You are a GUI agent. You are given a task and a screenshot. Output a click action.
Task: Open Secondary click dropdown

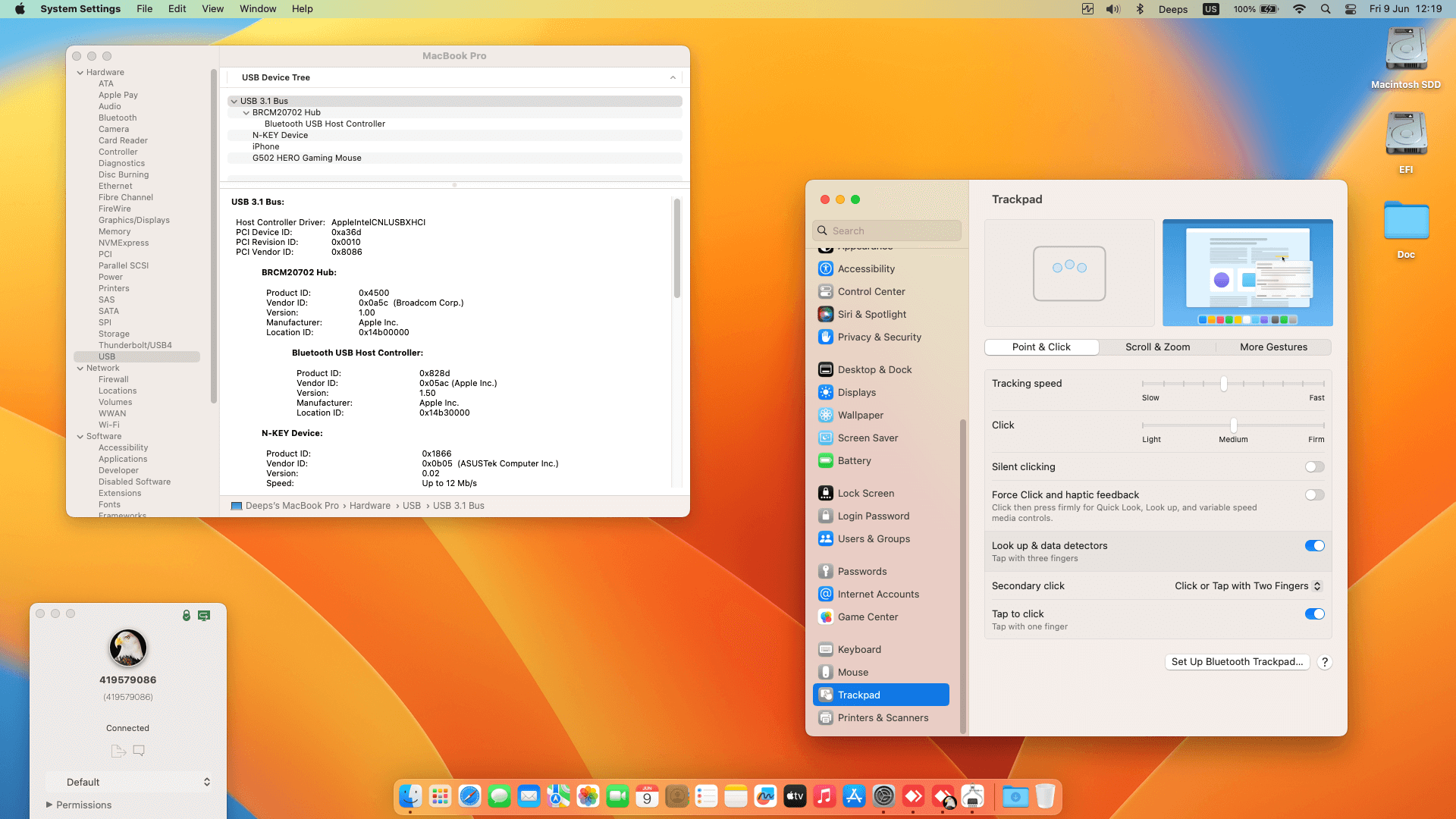tap(1247, 585)
